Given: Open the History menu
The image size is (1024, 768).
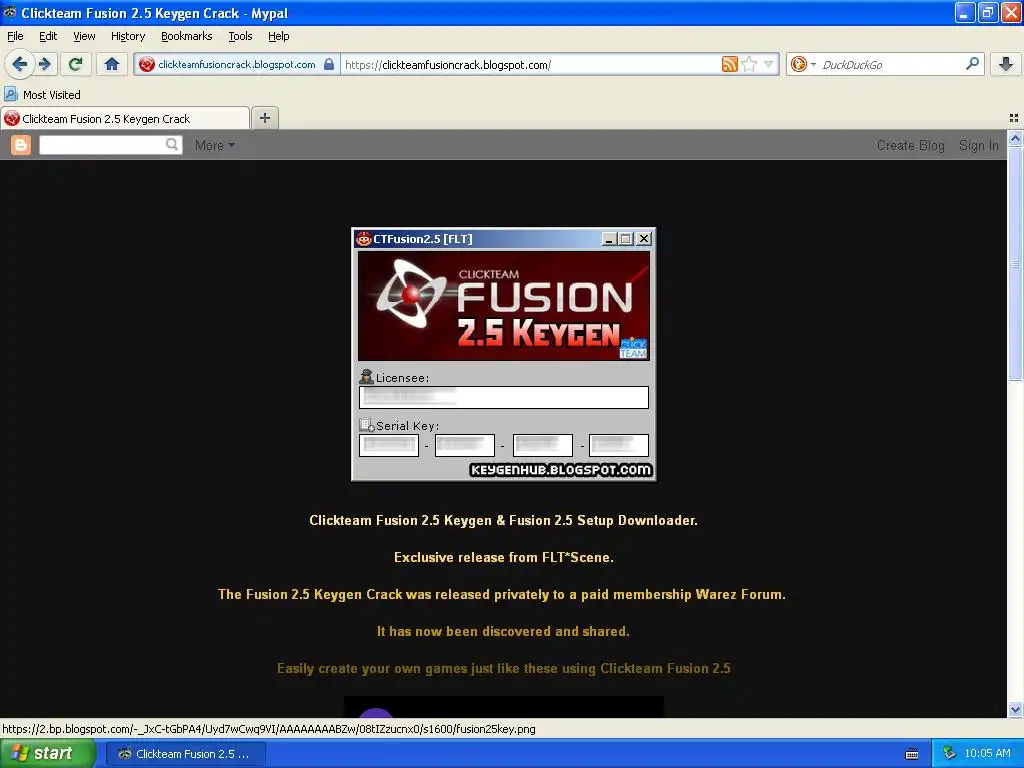Looking at the screenshot, I should pyautogui.click(x=128, y=36).
